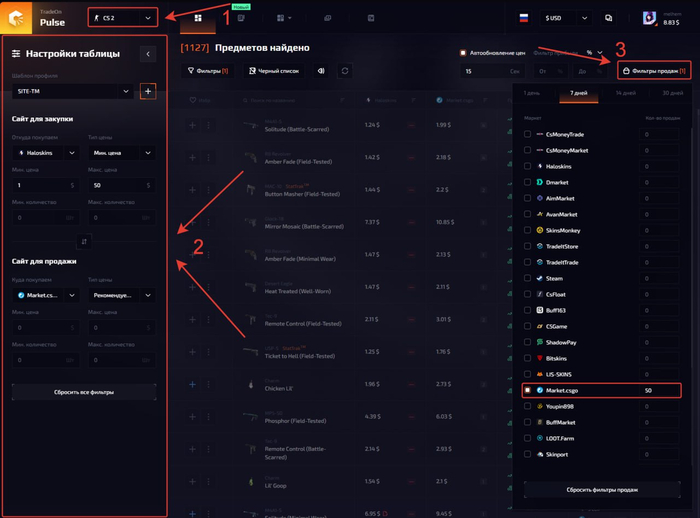The image size is (700, 518).
Task: Click the refresh table icon
Action: [x=345, y=71]
